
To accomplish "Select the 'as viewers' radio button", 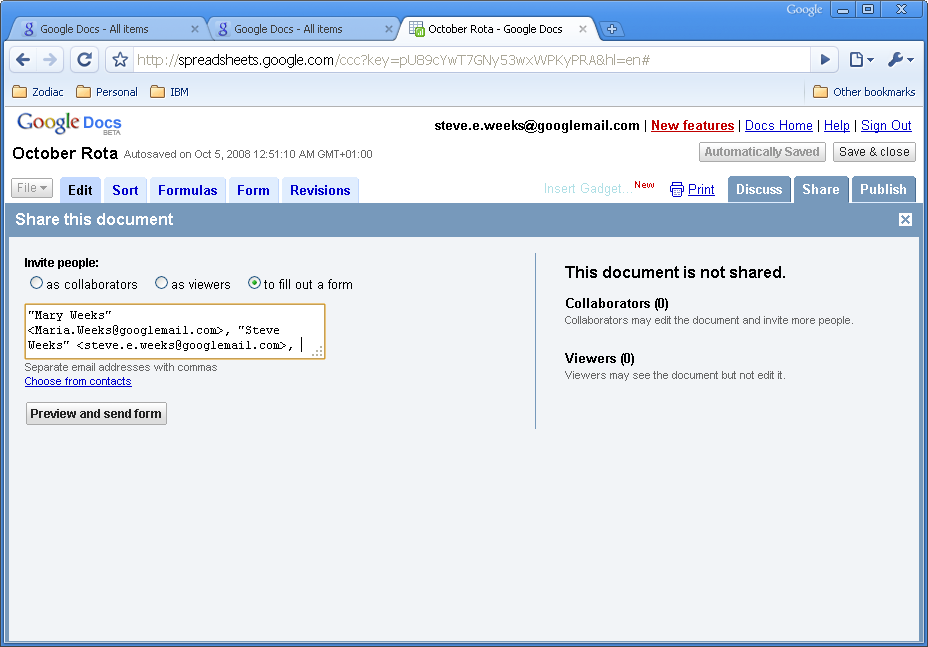I will pyautogui.click(x=162, y=283).
